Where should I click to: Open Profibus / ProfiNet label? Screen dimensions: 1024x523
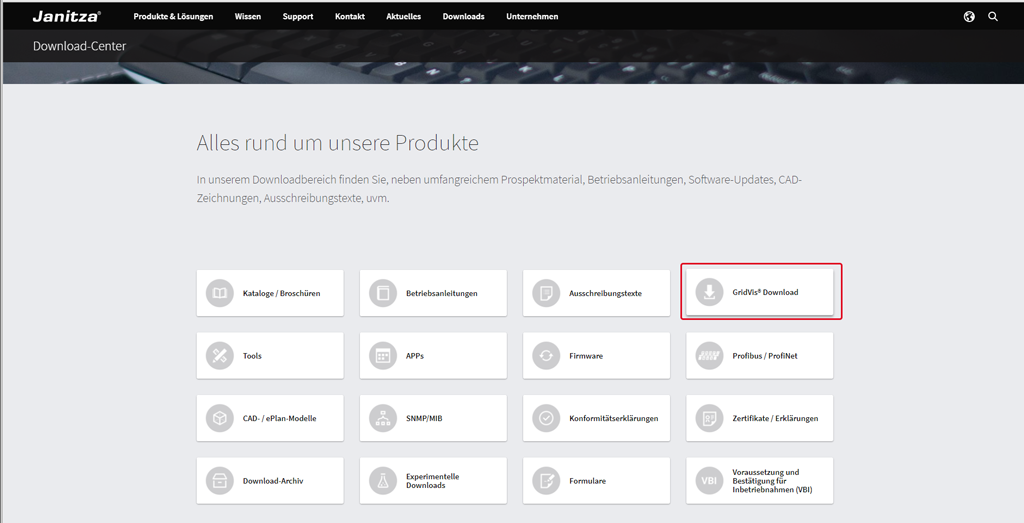point(765,356)
